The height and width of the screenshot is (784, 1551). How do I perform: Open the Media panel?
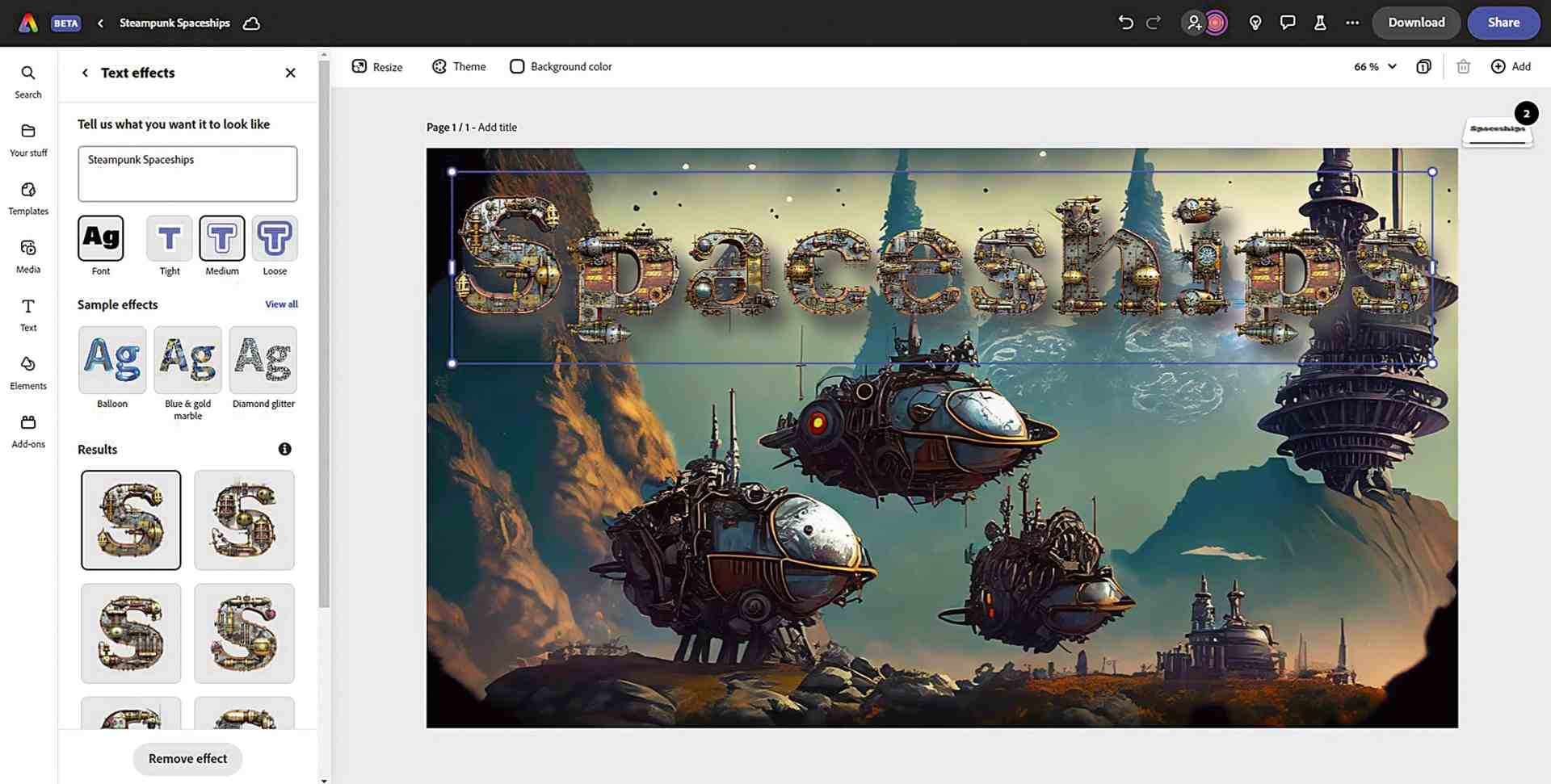click(27, 254)
